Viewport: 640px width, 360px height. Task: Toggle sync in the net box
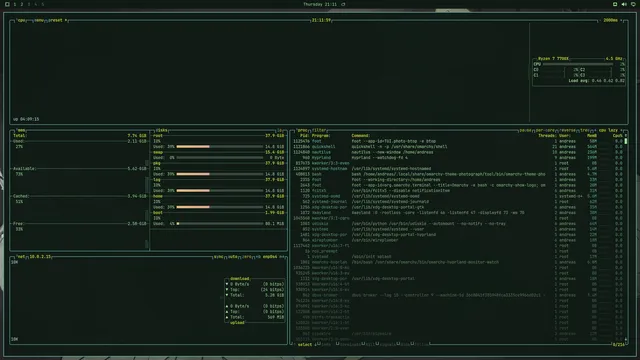pos(219,257)
